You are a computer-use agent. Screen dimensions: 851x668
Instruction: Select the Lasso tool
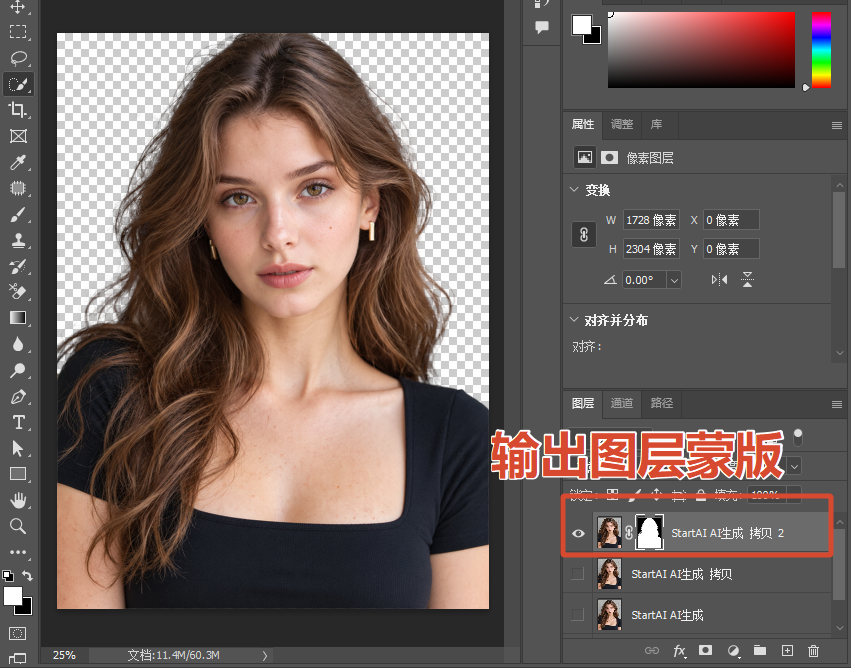(18, 58)
